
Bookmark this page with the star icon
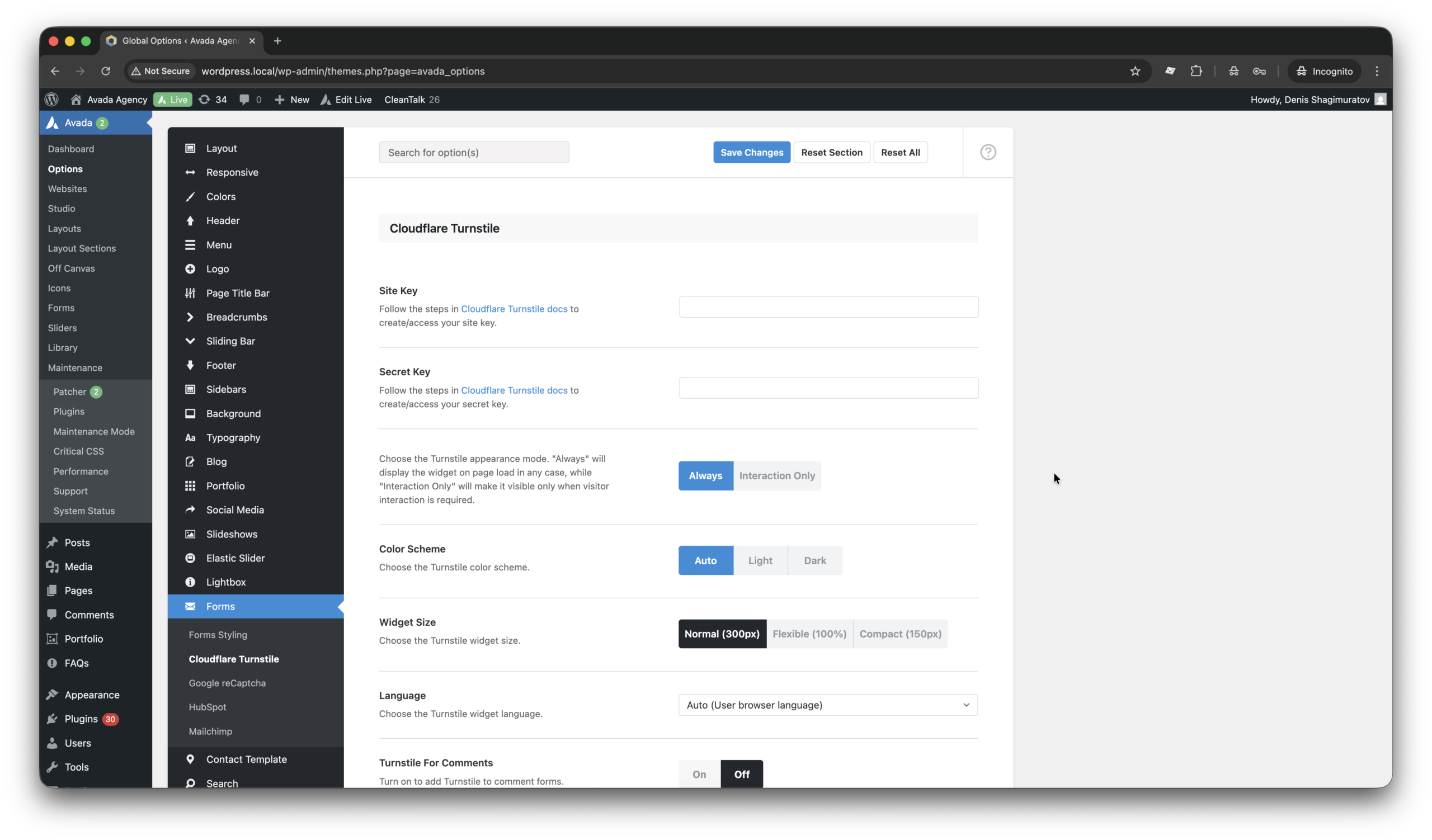click(1135, 71)
